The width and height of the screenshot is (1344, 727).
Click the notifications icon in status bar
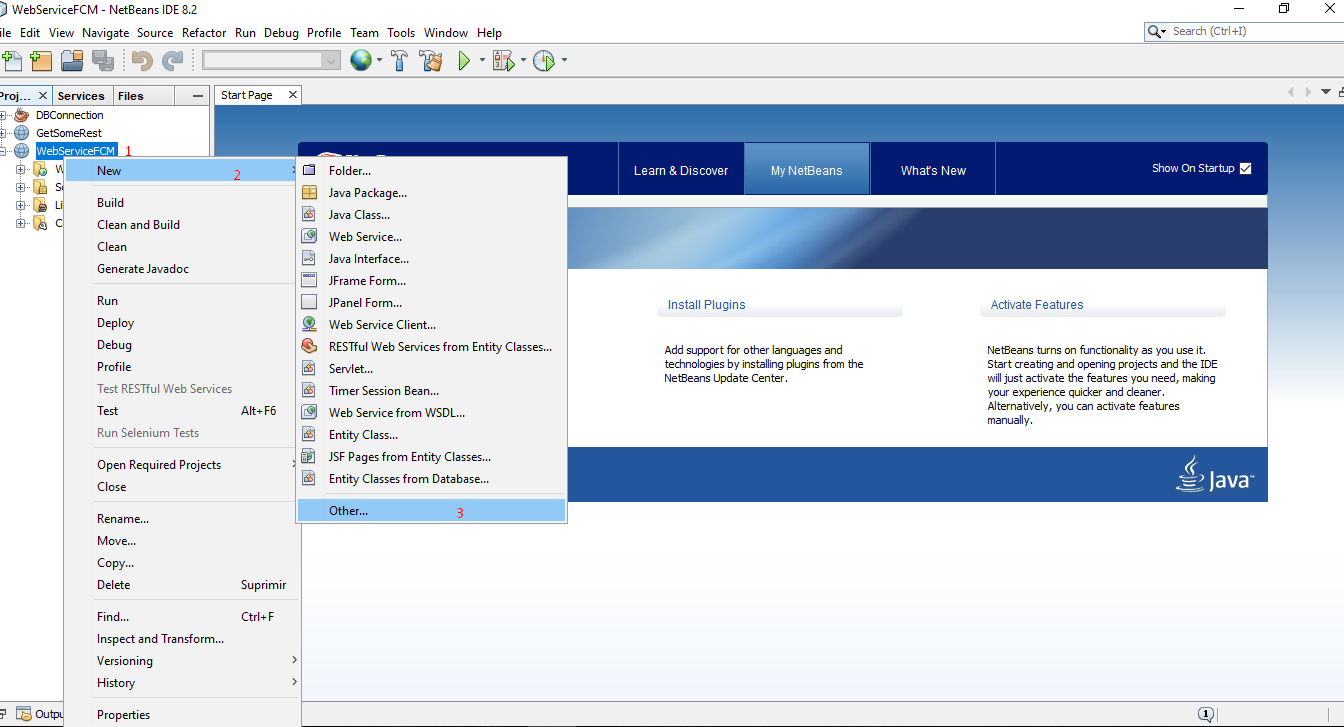coord(1206,714)
